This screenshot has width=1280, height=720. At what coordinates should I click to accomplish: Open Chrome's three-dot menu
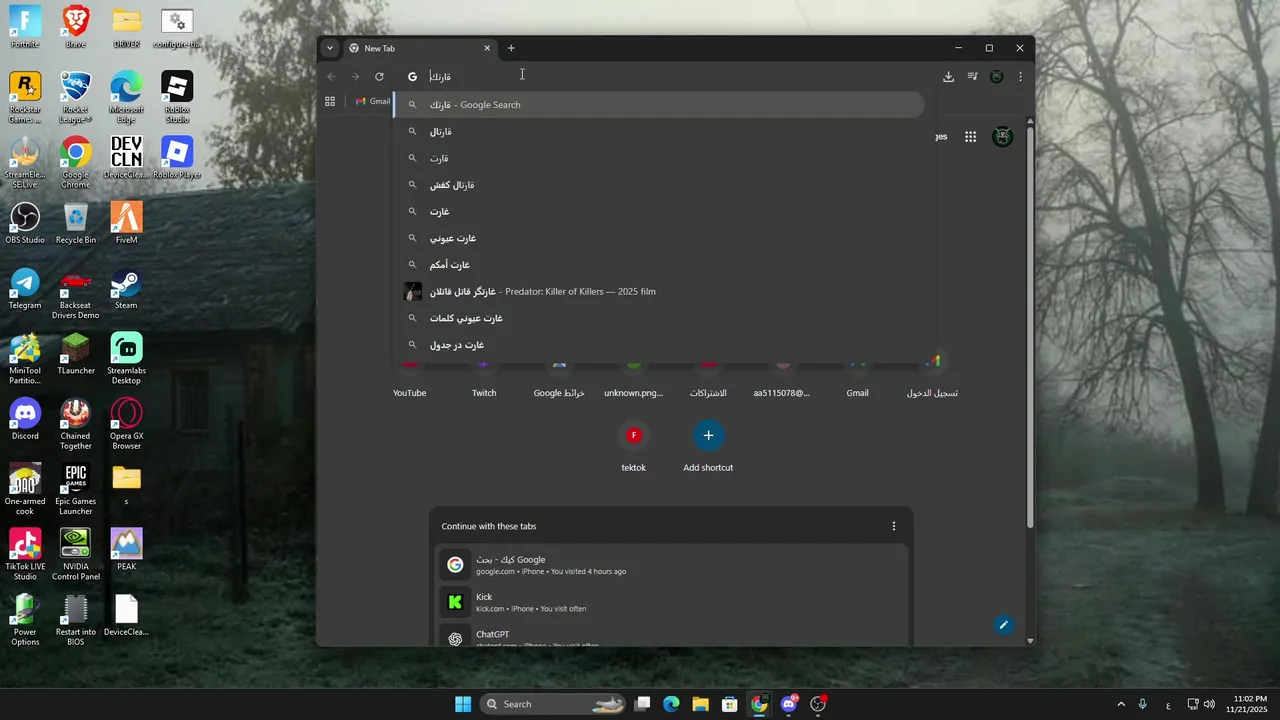pyautogui.click(x=1020, y=76)
